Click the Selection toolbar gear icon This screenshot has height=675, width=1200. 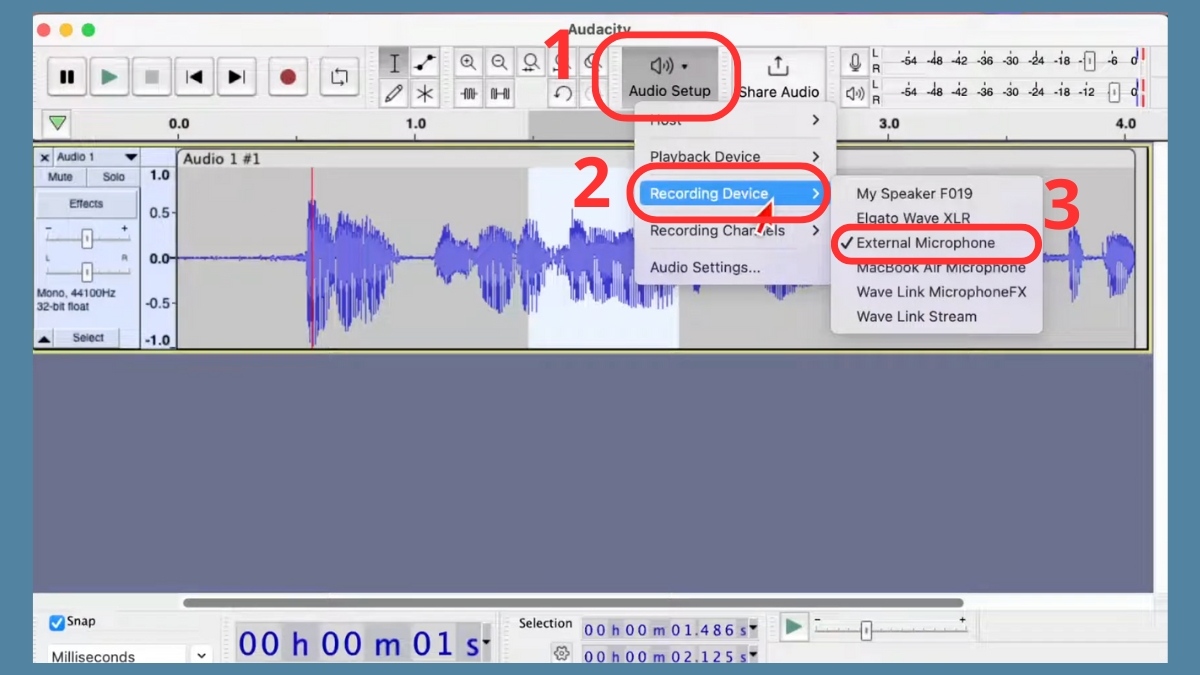pos(561,653)
